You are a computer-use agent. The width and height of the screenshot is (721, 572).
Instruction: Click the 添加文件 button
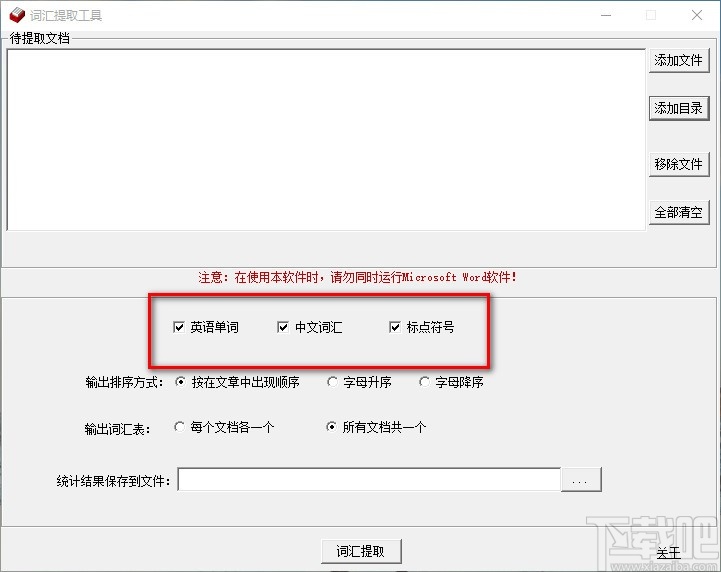coord(679,61)
